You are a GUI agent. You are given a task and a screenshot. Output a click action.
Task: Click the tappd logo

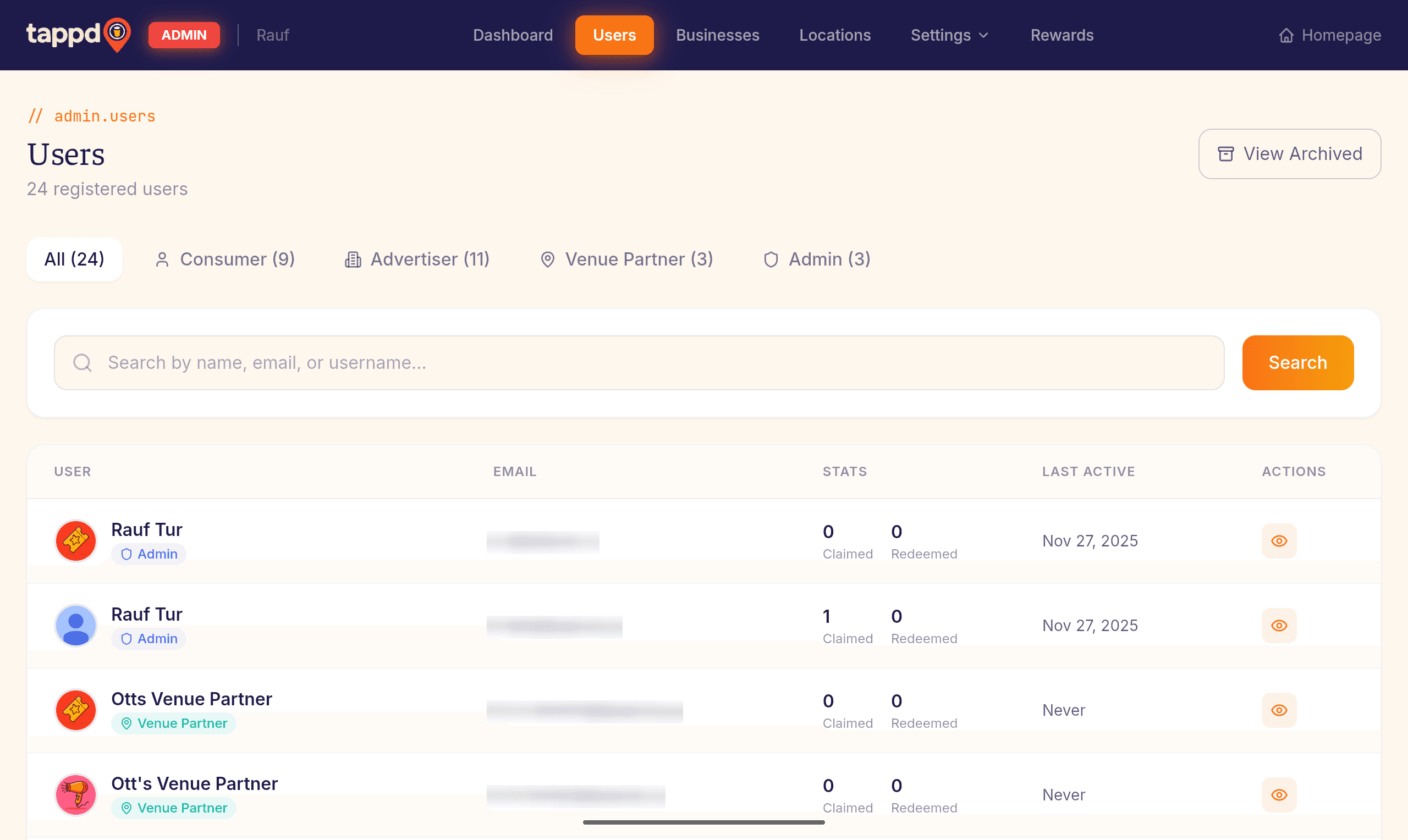coord(79,35)
